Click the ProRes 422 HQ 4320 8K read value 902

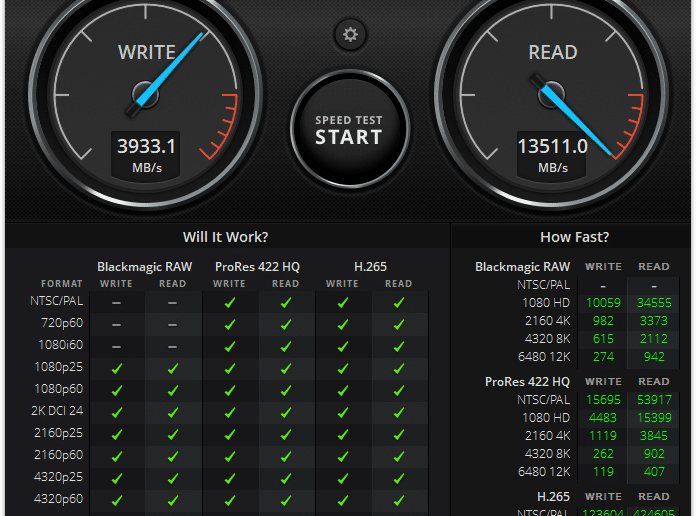pyautogui.click(x=654, y=454)
